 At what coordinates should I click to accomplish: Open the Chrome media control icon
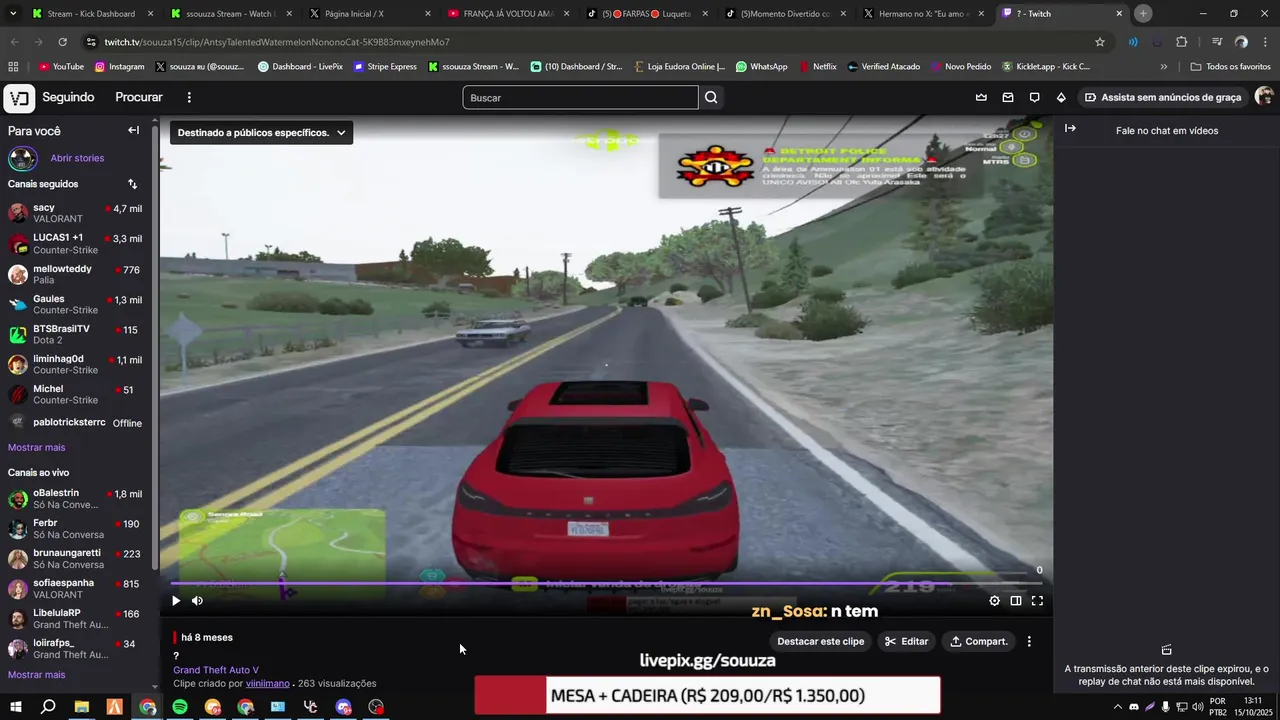pos(1217,42)
